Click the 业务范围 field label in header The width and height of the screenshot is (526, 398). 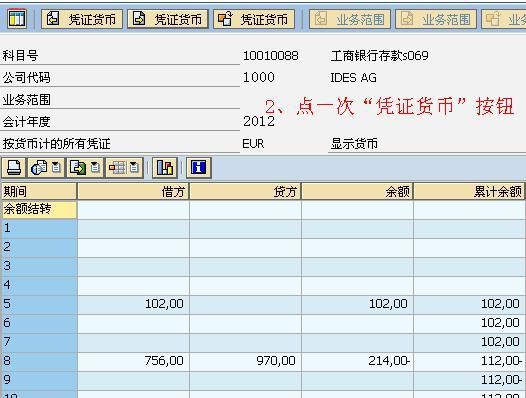27,100
